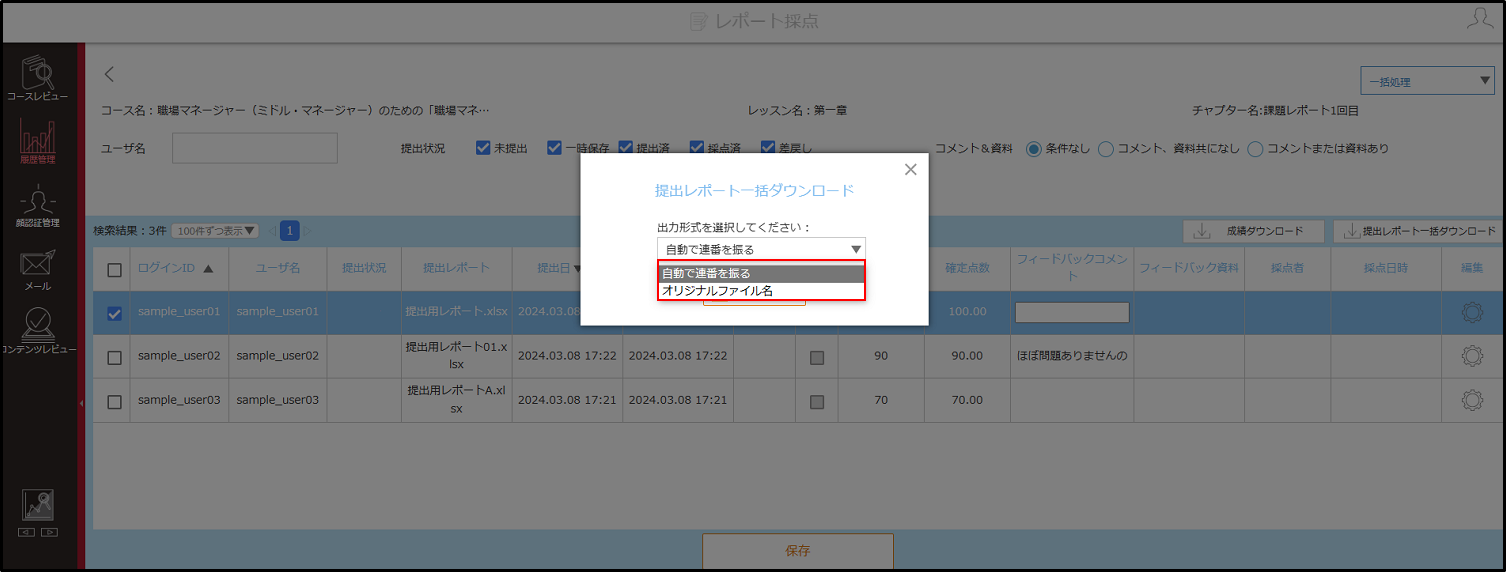This screenshot has width=1506, height=572.
Task: Close the 提出レポート一括ダウンロード dialog
Action: [x=910, y=170]
